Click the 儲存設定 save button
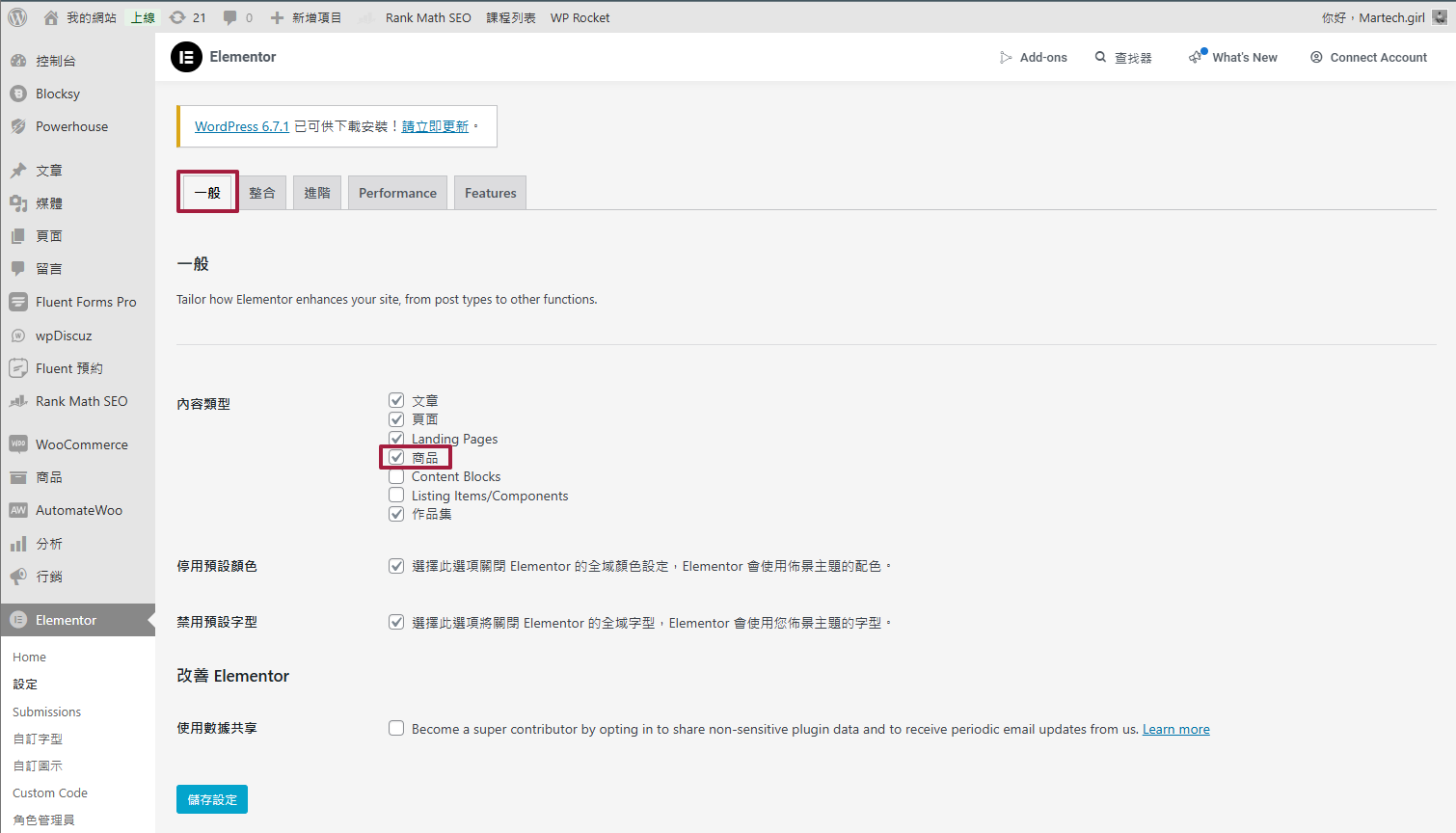Viewport: 1456px width, 833px height. pos(211,798)
